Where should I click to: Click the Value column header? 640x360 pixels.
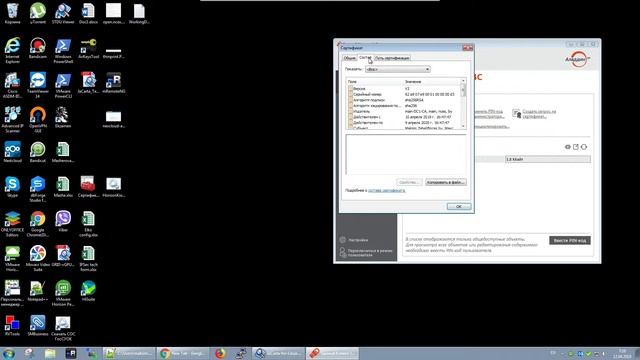click(432, 82)
